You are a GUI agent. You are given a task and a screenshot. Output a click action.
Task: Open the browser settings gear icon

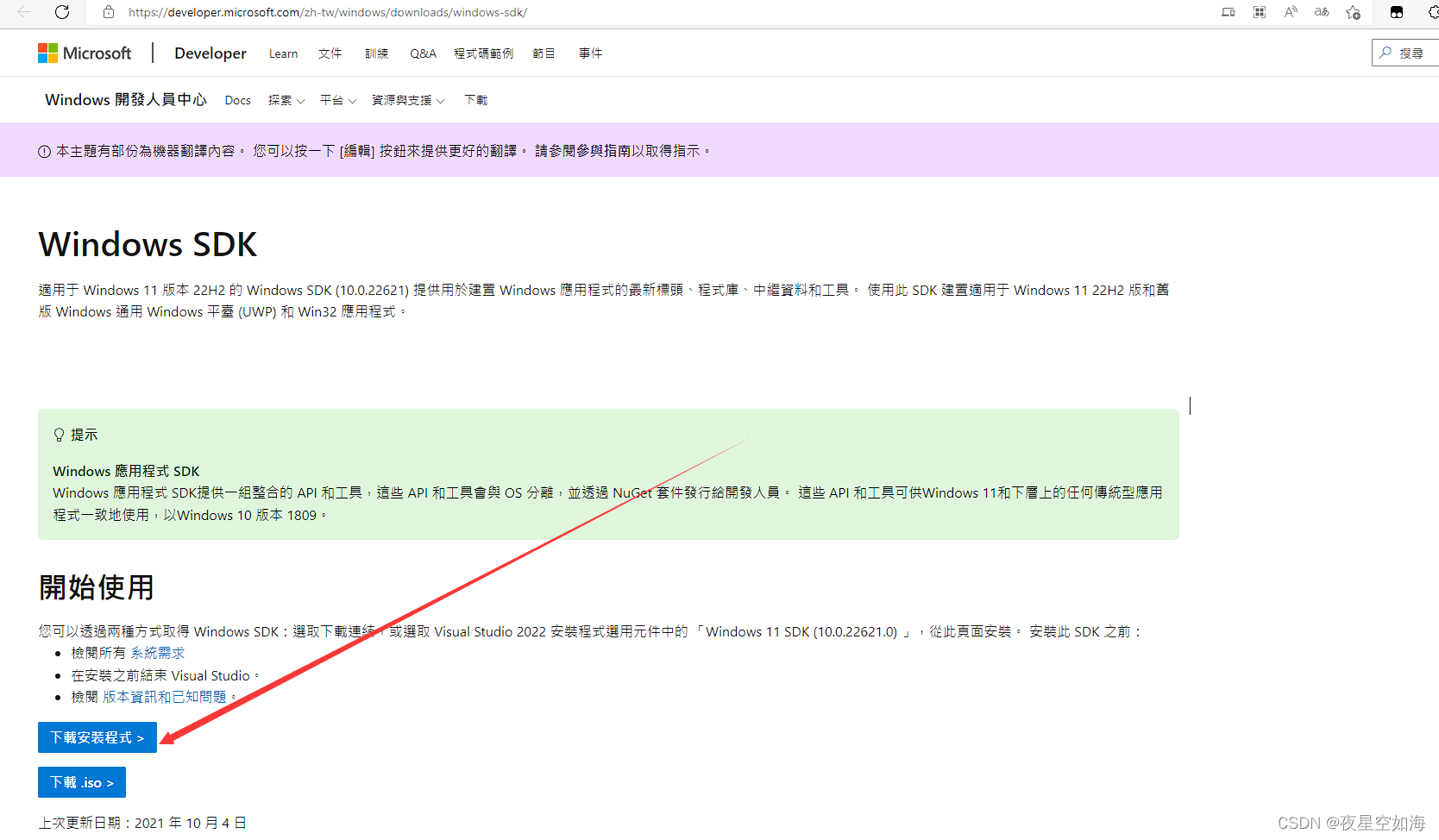tap(1431, 12)
